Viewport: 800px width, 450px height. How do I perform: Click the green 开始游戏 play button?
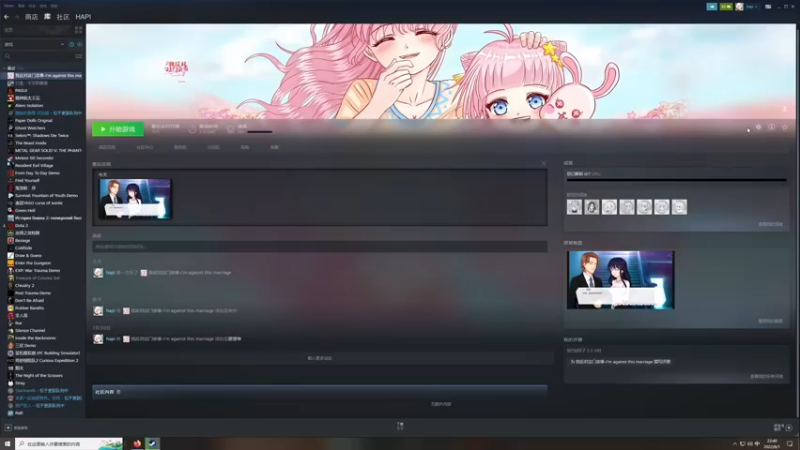click(118, 129)
